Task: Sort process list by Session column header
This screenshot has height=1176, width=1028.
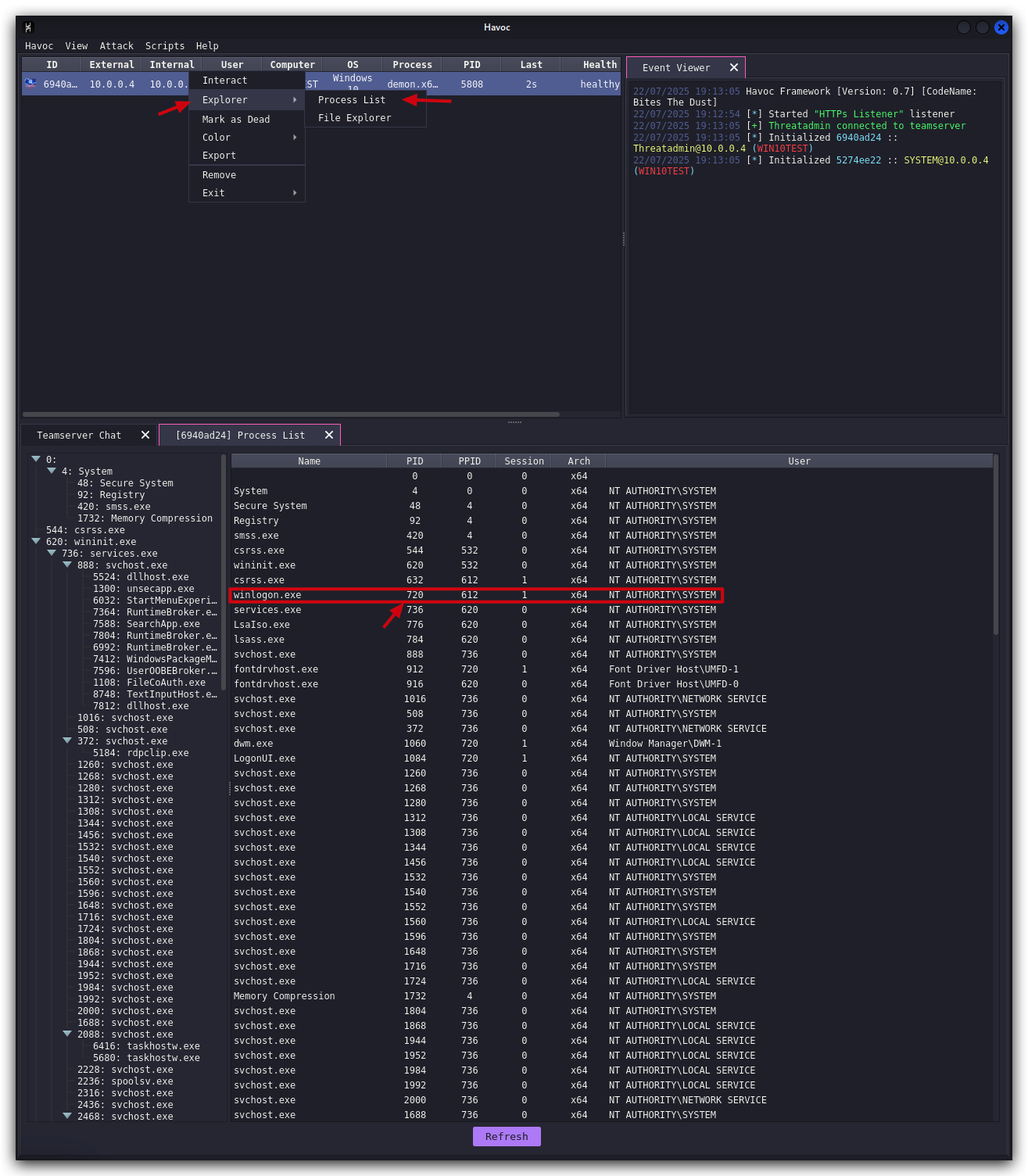Action: [x=524, y=461]
